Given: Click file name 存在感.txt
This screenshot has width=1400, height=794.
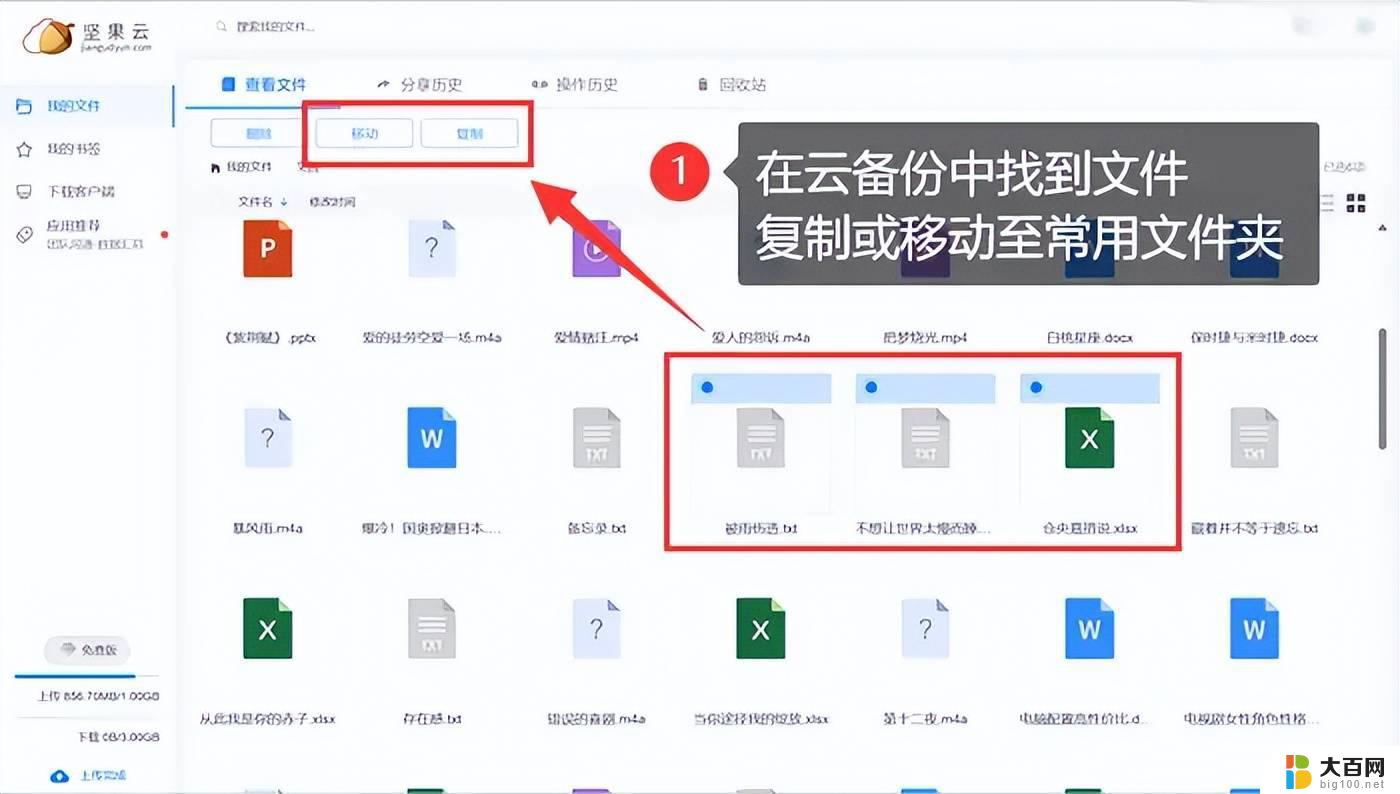Looking at the screenshot, I should pyautogui.click(x=432, y=719).
